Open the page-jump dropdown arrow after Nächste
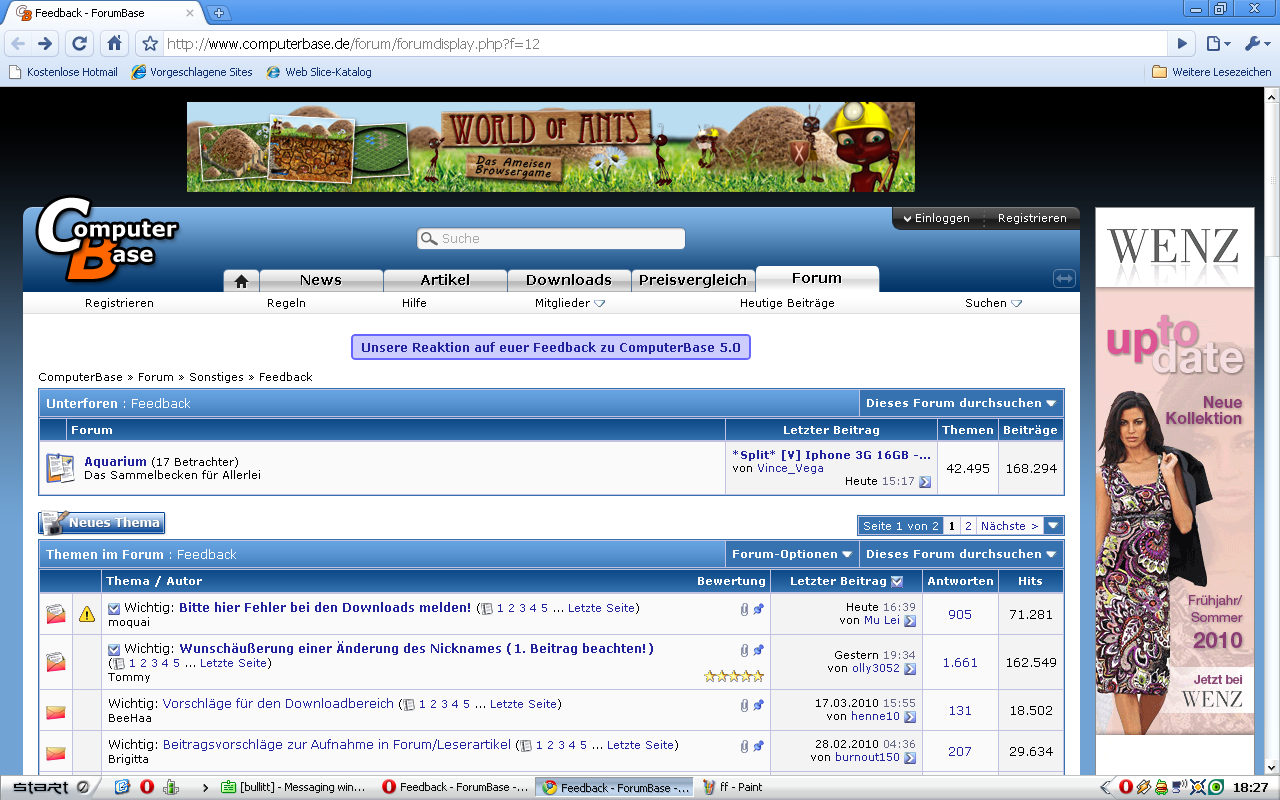 1053,526
